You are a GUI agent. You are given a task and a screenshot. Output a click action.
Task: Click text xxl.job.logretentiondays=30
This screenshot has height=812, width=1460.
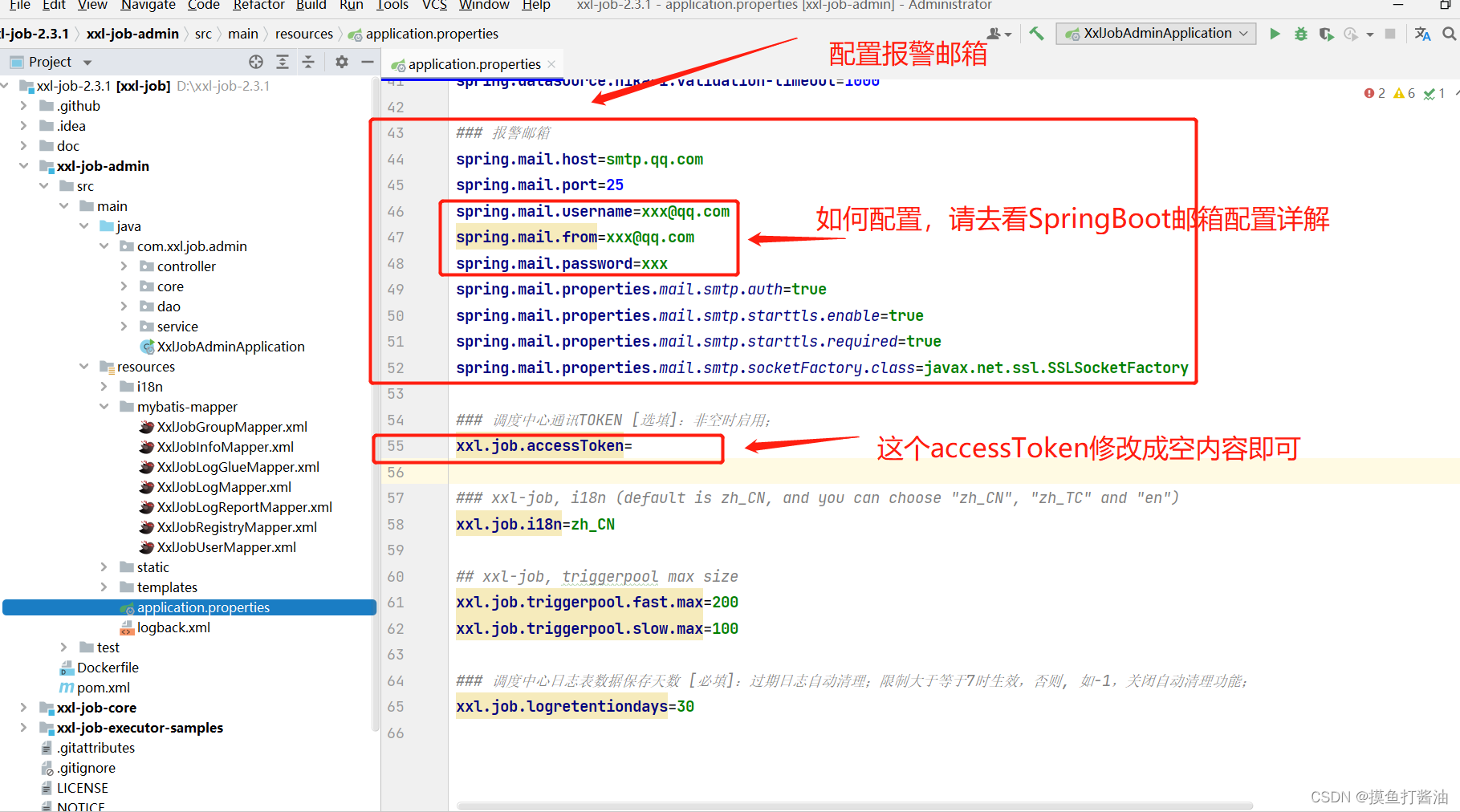click(575, 707)
